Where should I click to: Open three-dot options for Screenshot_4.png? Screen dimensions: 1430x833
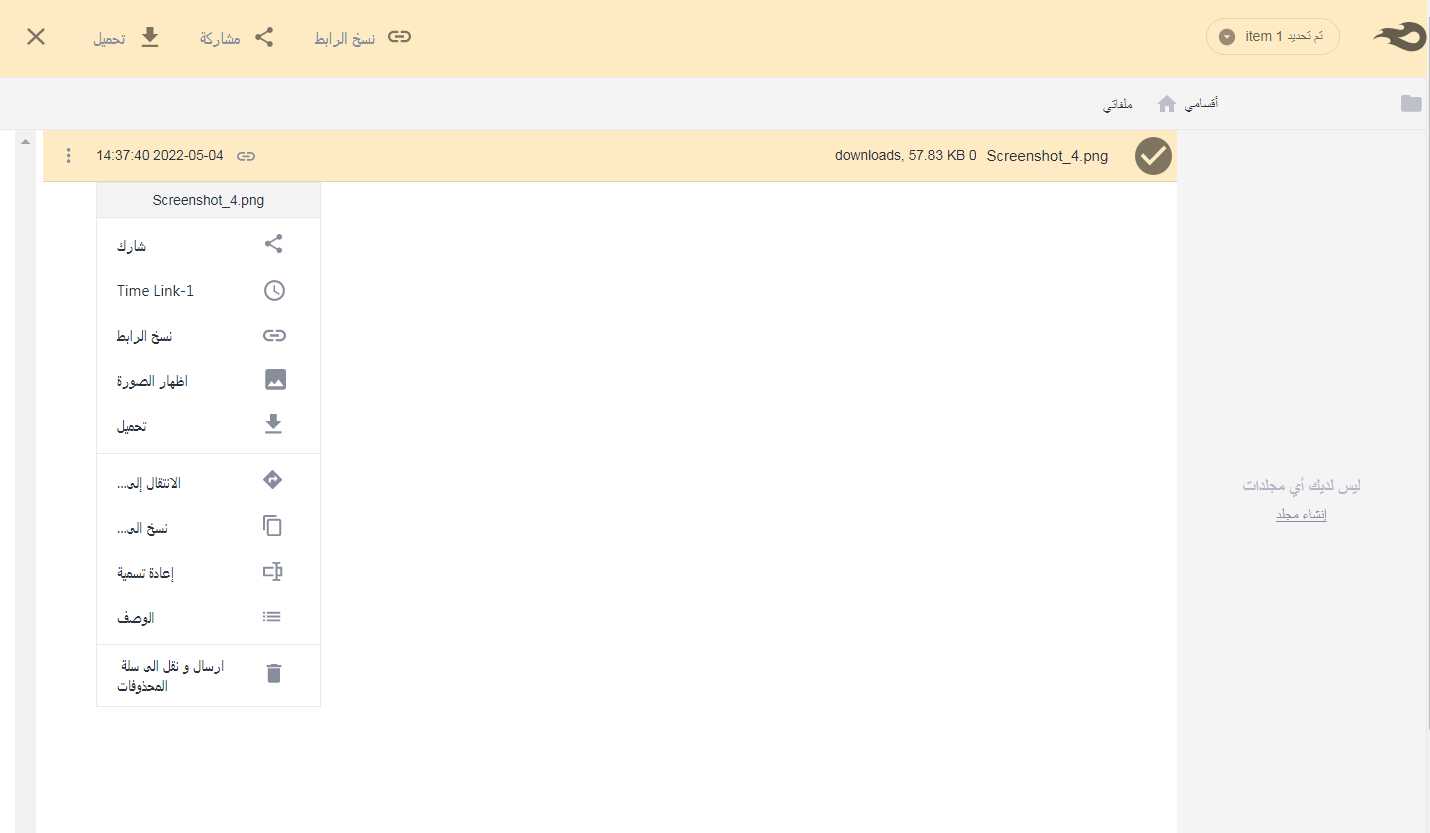click(x=68, y=156)
